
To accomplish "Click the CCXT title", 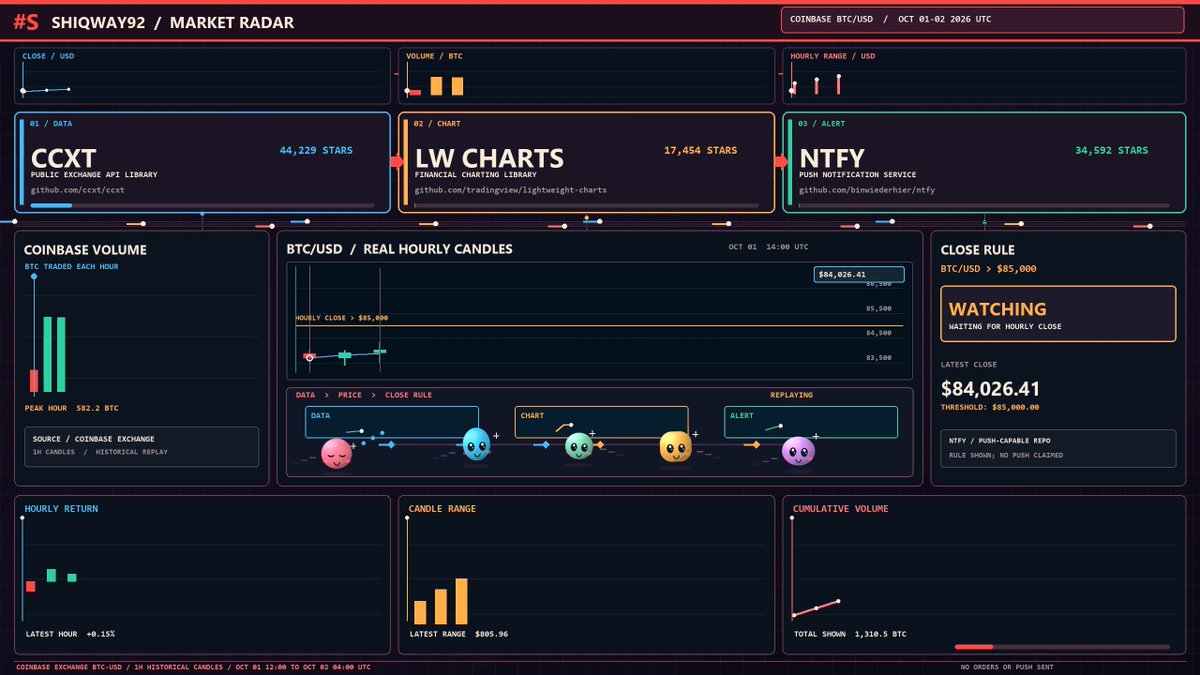I will [x=64, y=158].
